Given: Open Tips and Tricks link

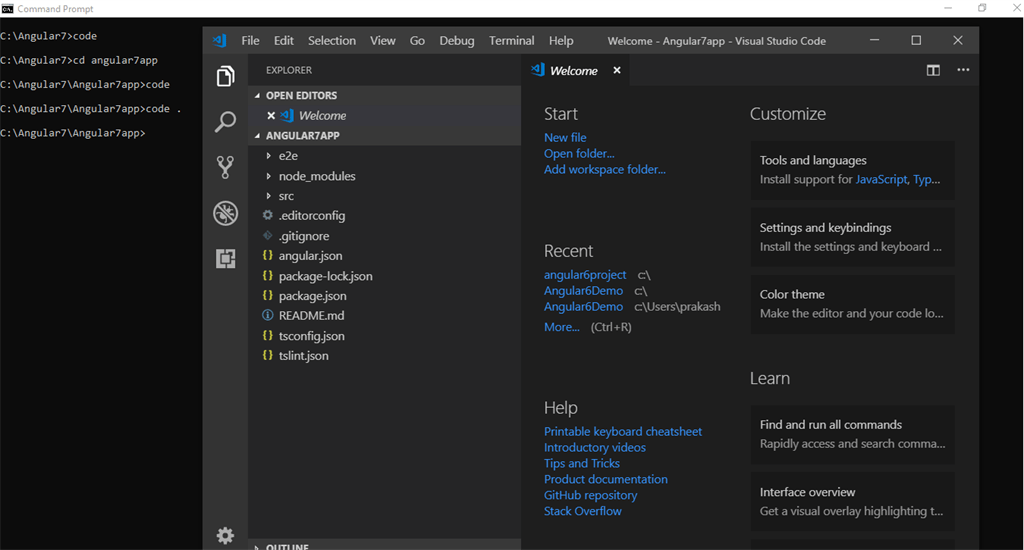Looking at the screenshot, I should [x=582, y=463].
